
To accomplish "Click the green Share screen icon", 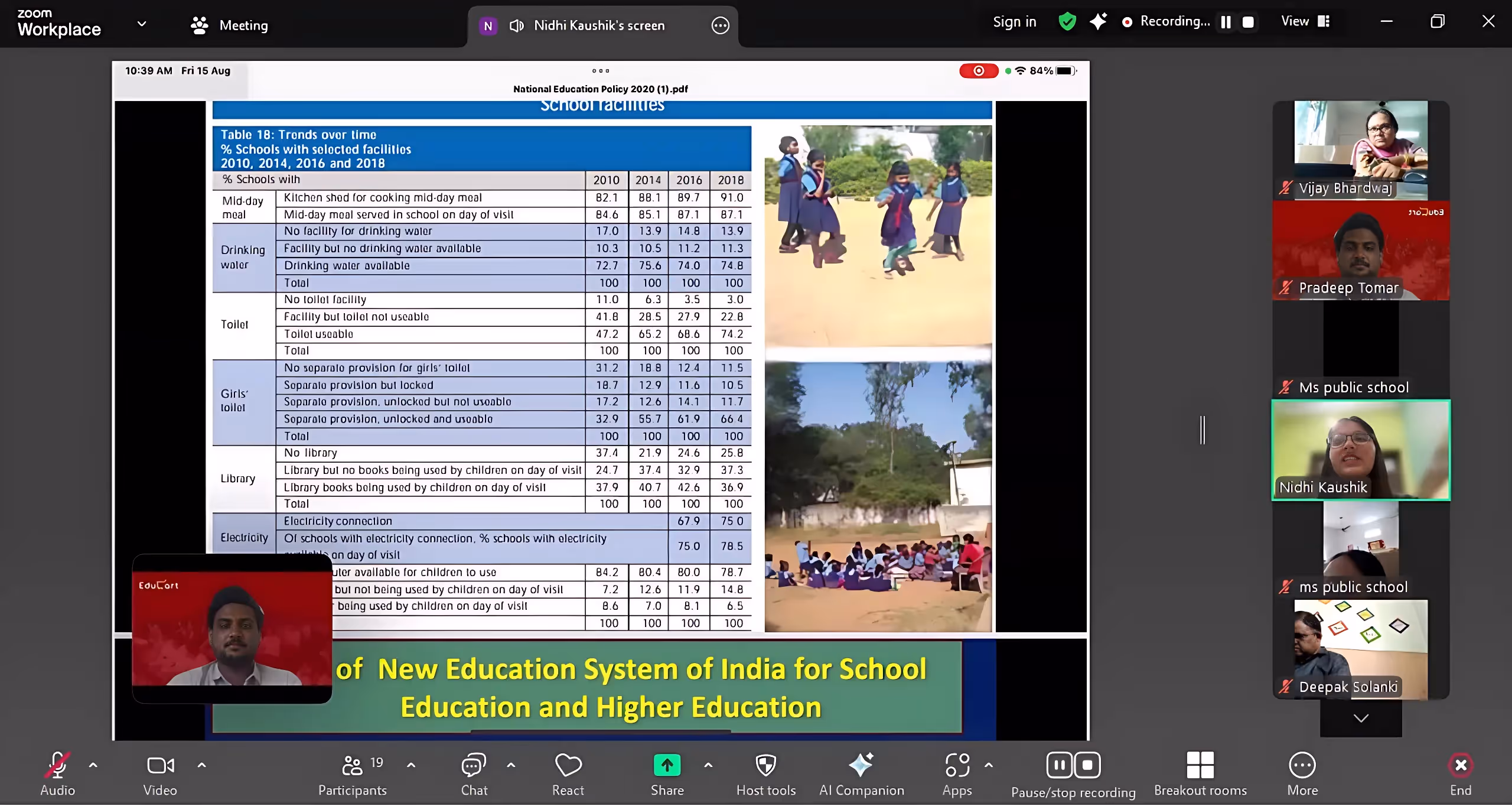I will coord(667,766).
